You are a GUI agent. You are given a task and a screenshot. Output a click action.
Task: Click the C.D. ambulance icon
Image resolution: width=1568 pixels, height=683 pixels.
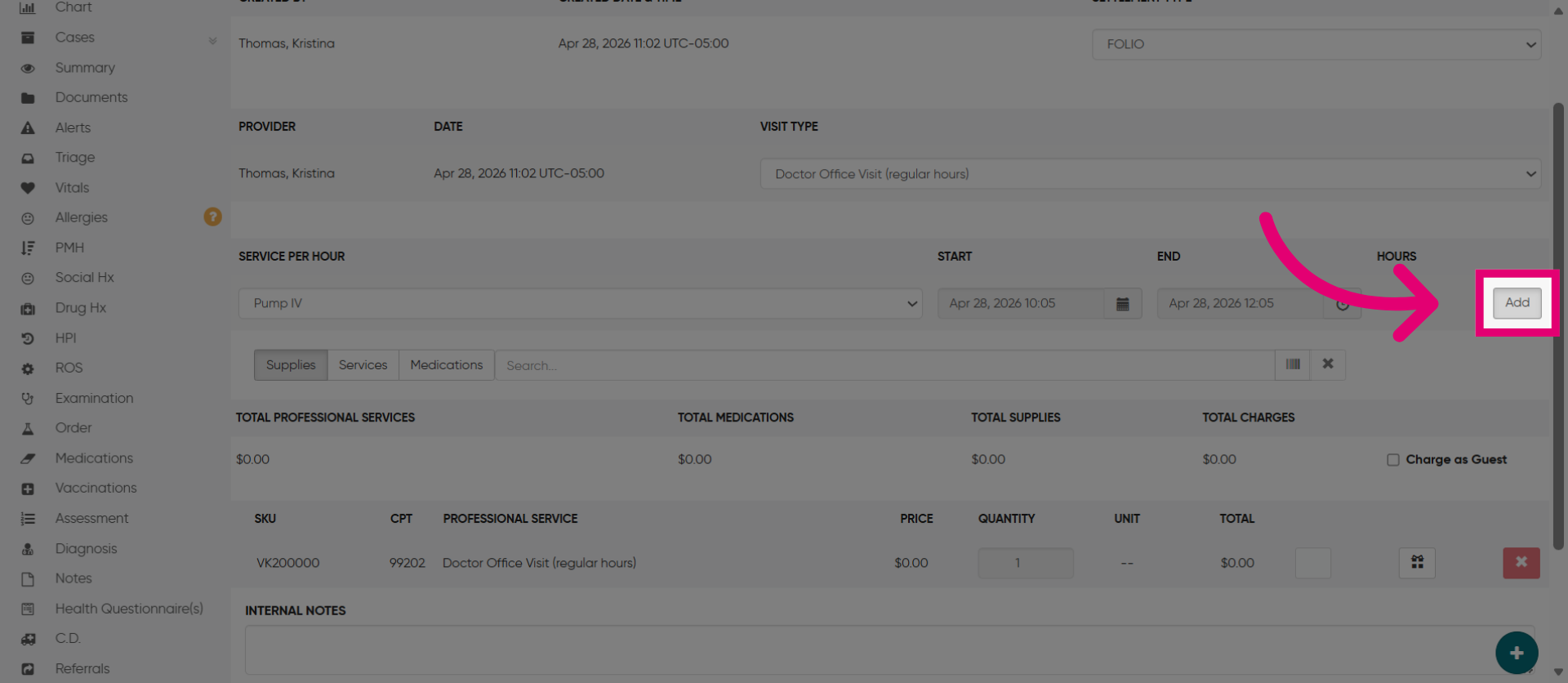click(27, 639)
